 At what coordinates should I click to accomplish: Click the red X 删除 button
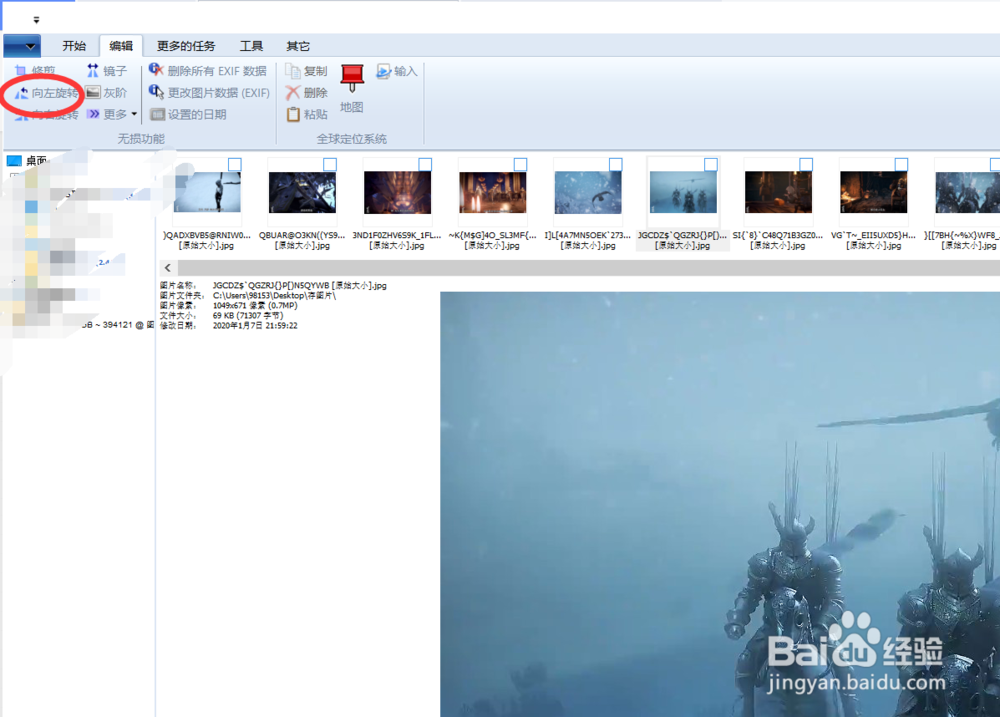click(x=307, y=92)
